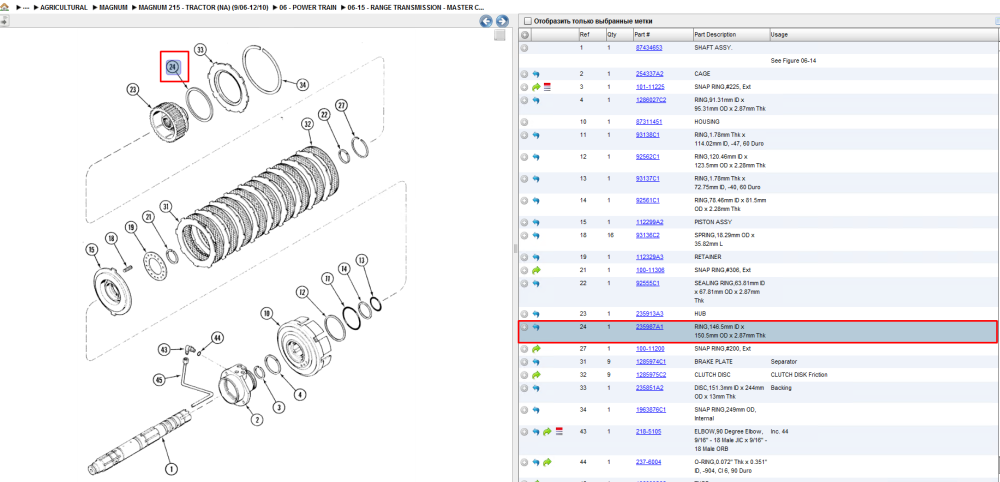
Task: Click blue arrow icon on 235987A1 row
Action: (x=536, y=327)
